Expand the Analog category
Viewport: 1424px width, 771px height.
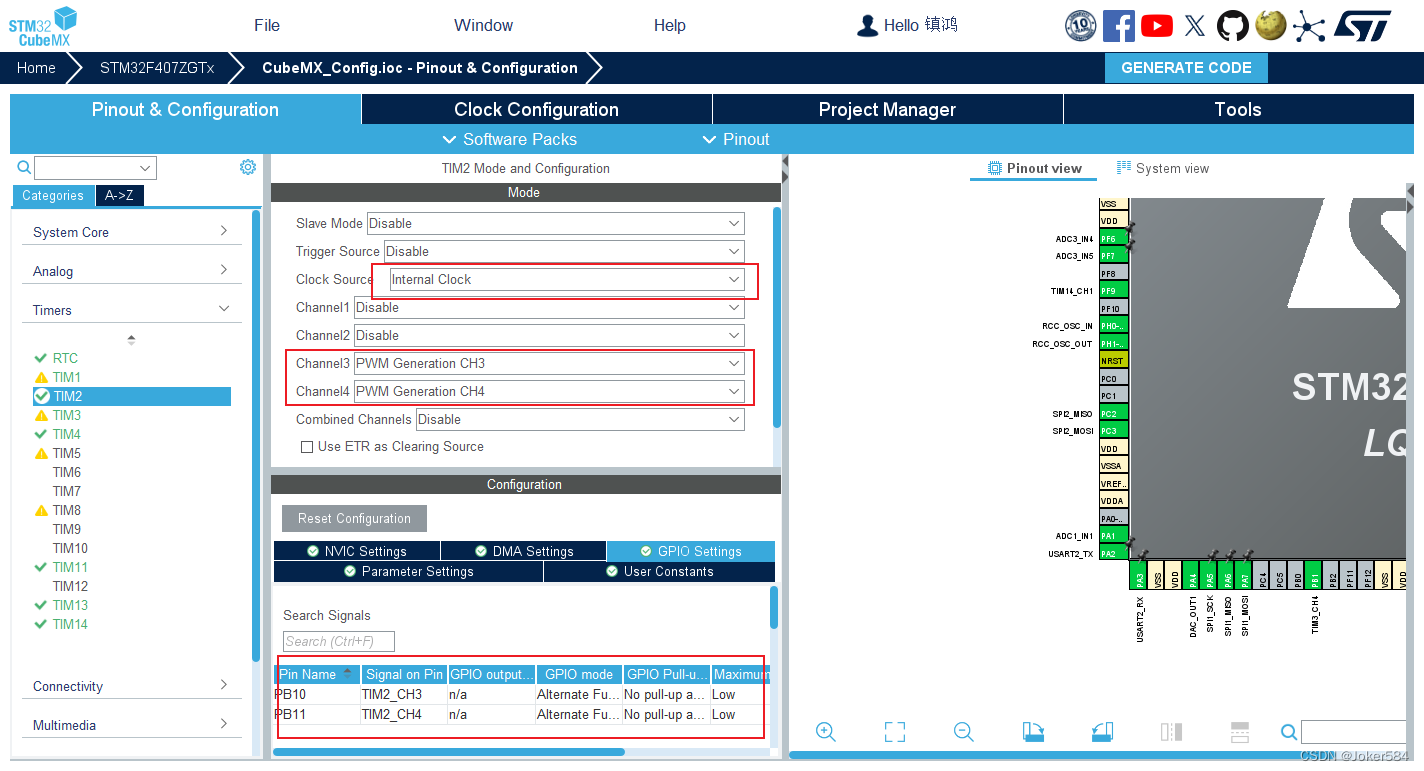click(131, 271)
